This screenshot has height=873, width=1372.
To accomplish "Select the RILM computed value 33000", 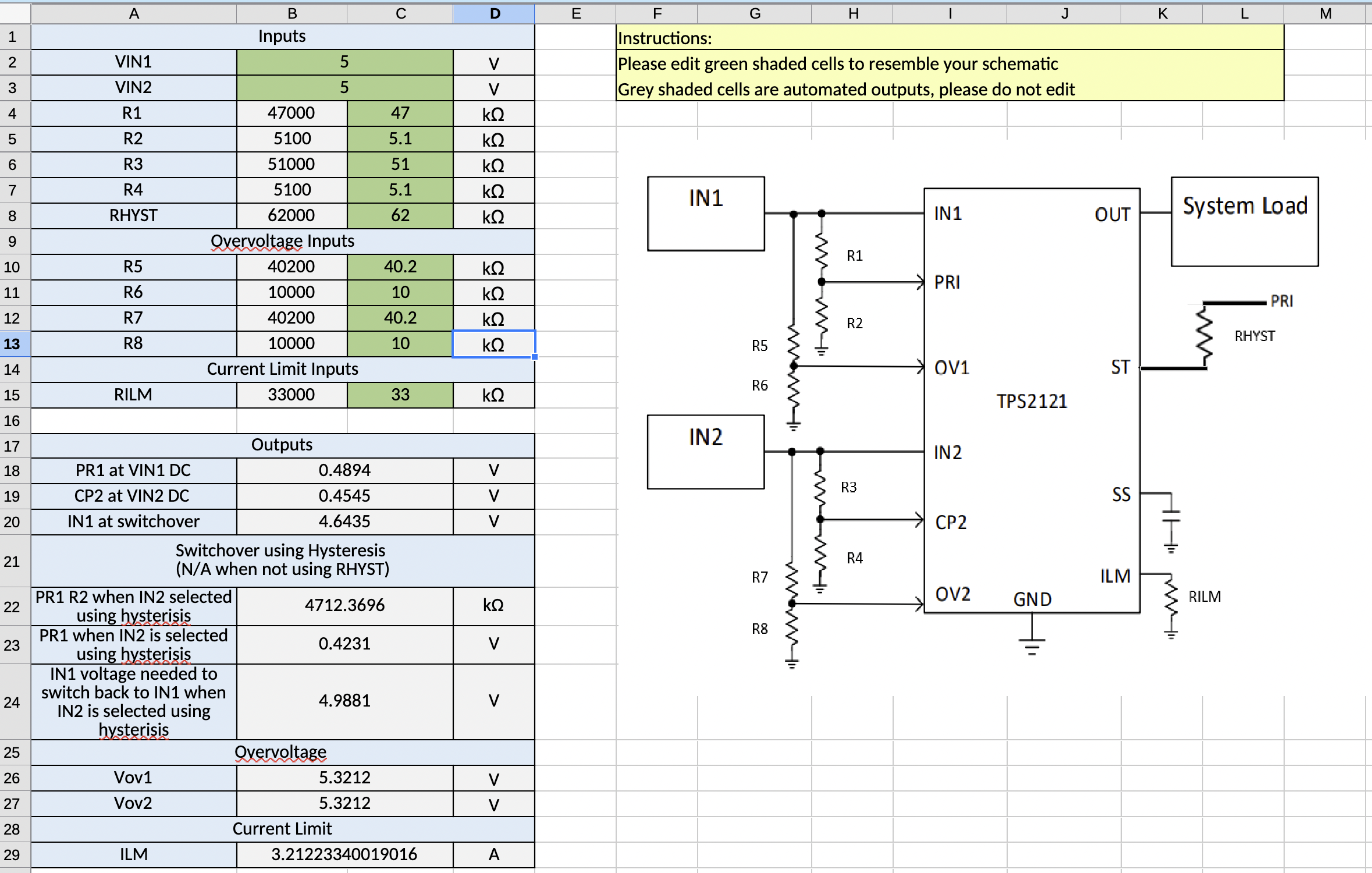I will click(x=292, y=395).
